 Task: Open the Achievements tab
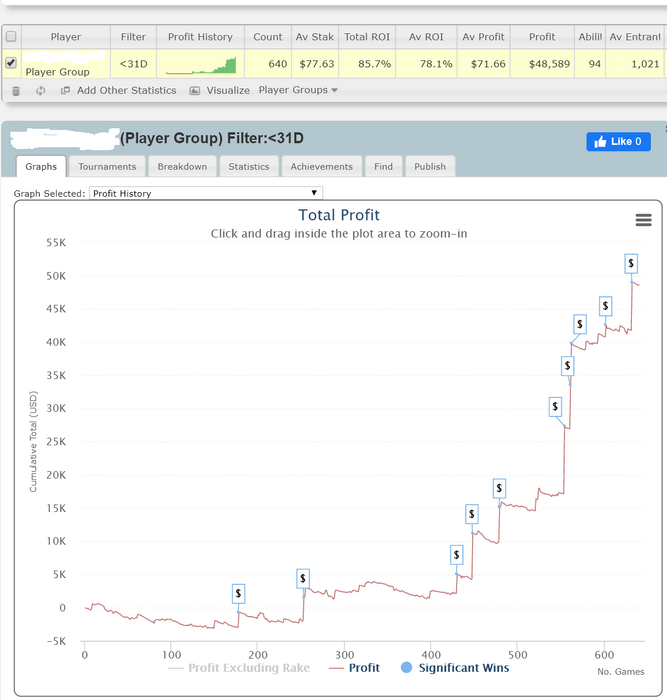pyautogui.click(x=321, y=167)
